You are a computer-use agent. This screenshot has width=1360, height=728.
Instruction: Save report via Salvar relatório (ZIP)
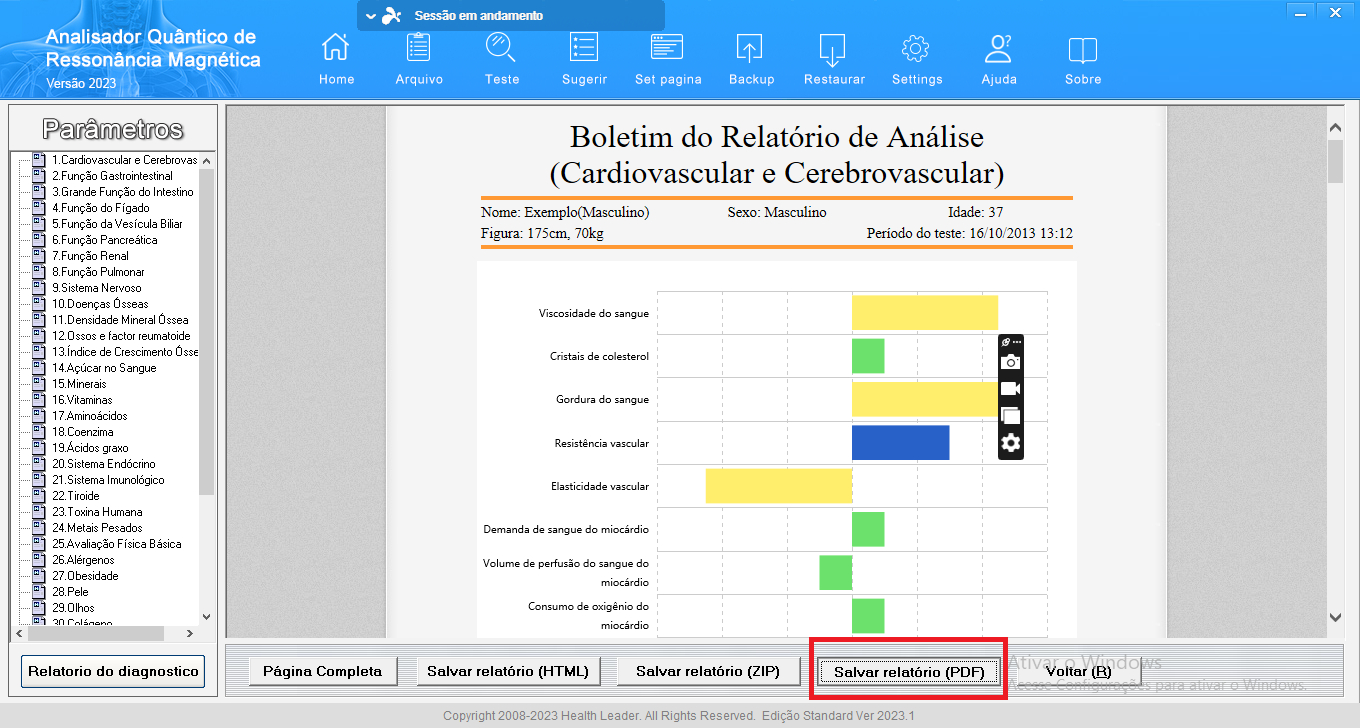click(x=708, y=671)
